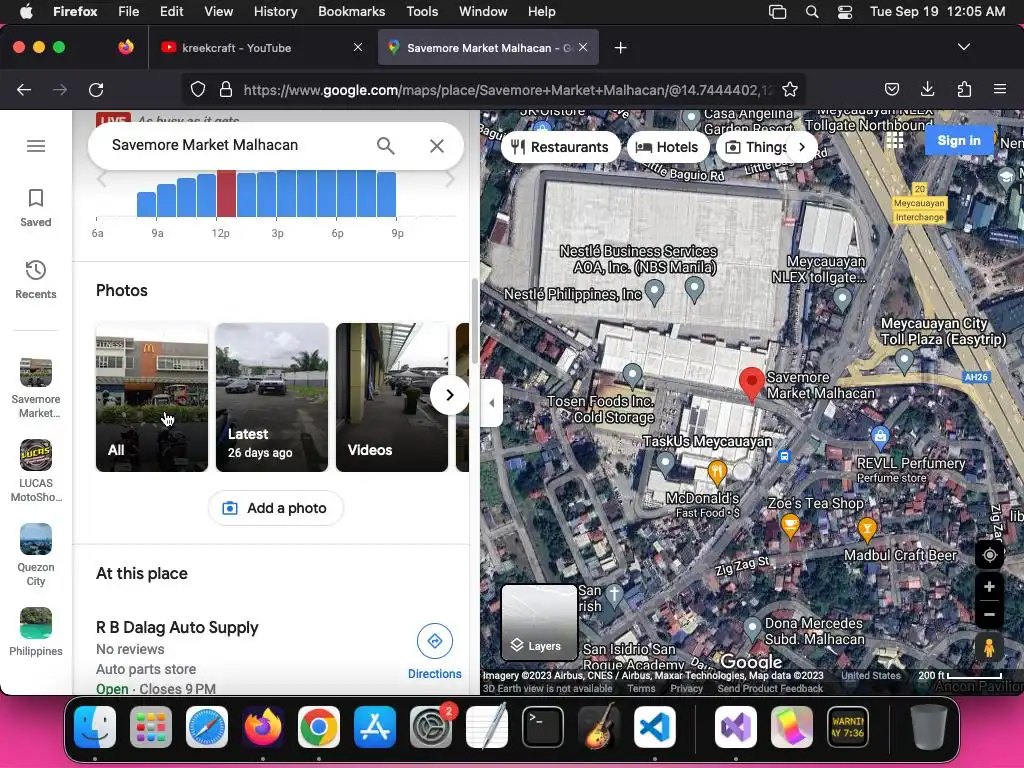This screenshot has width=1024, height=768.
Task: Open the Videos thumbnail
Action: click(392, 397)
